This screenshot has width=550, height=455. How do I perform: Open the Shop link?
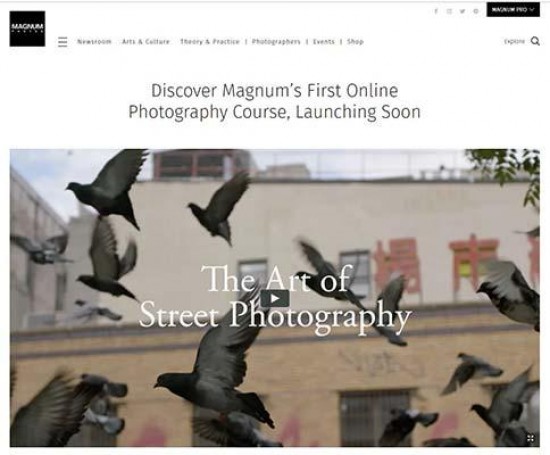[x=355, y=42]
